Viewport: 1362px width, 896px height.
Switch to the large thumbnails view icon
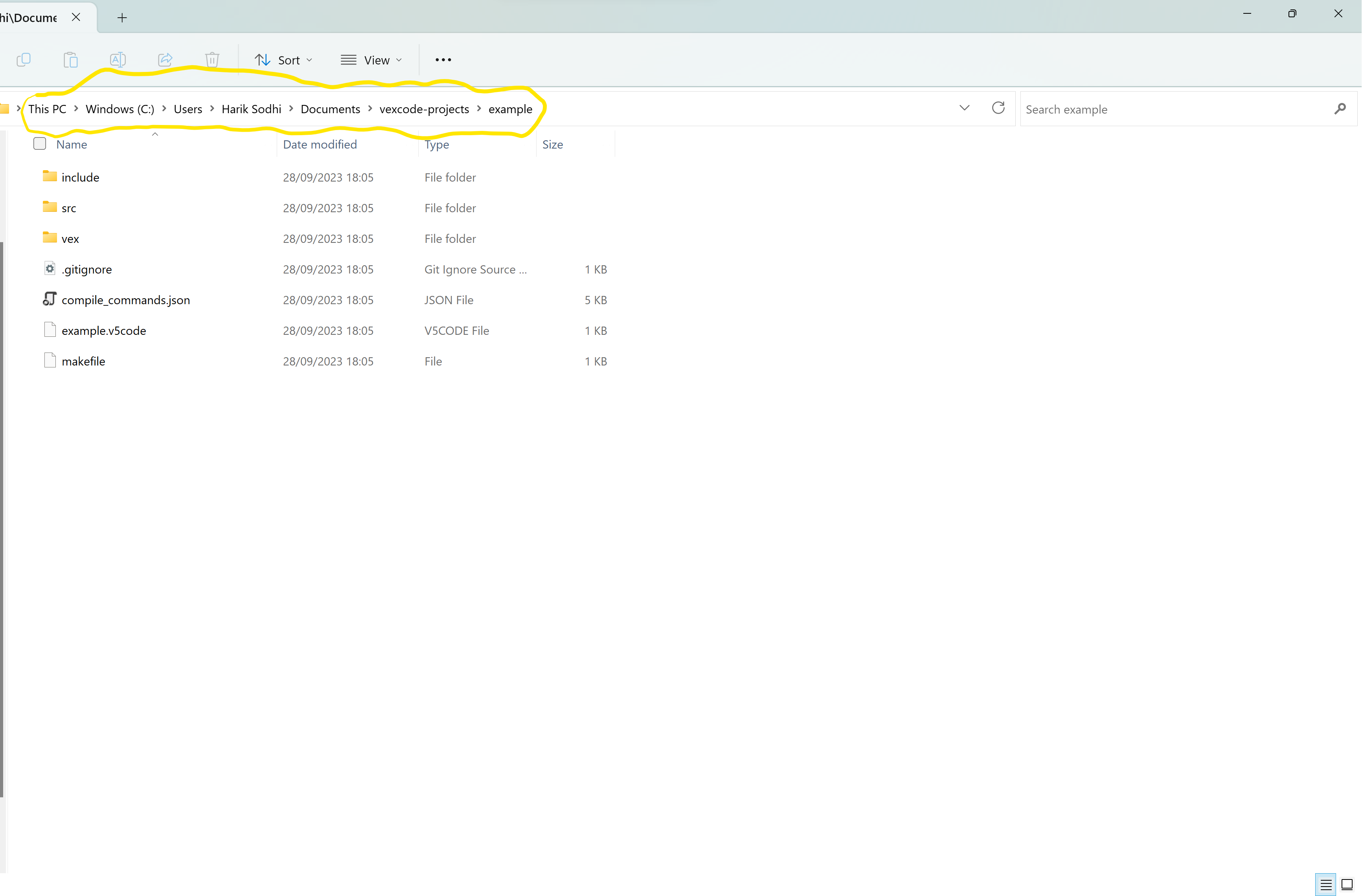(x=1347, y=885)
